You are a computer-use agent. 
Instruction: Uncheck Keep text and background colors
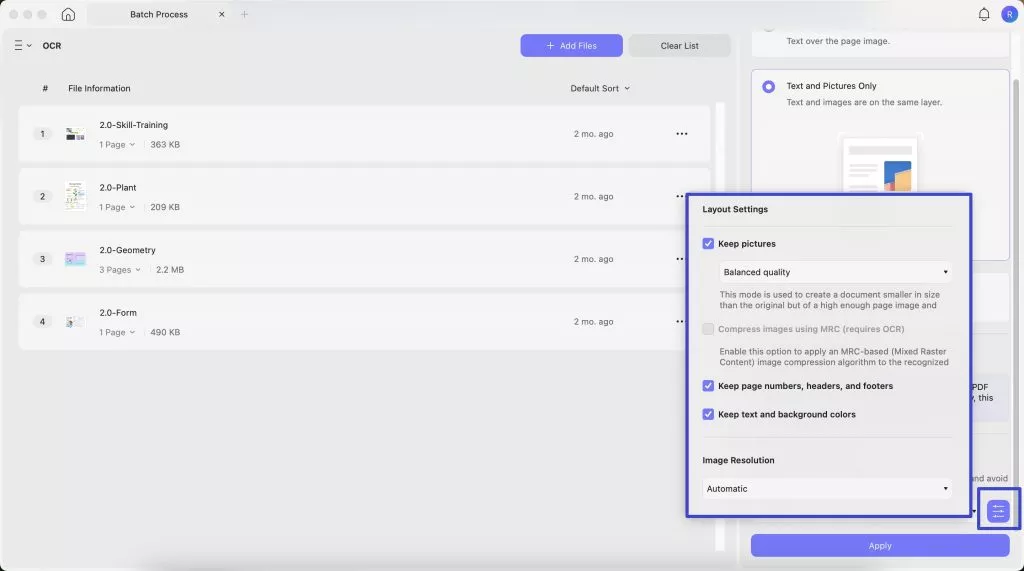[x=708, y=414]
